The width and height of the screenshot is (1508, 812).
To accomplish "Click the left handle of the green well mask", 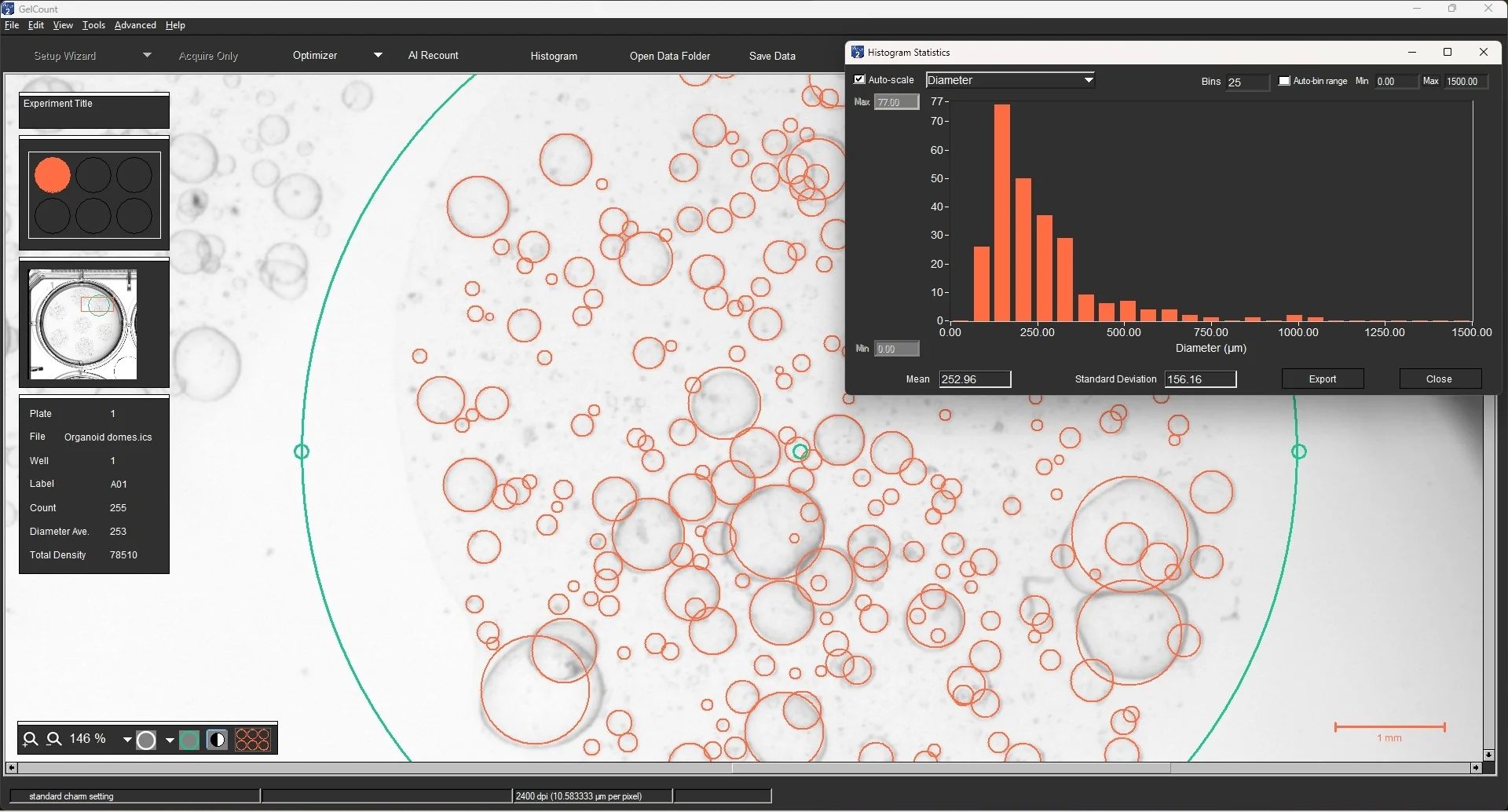I will (302, 452).
